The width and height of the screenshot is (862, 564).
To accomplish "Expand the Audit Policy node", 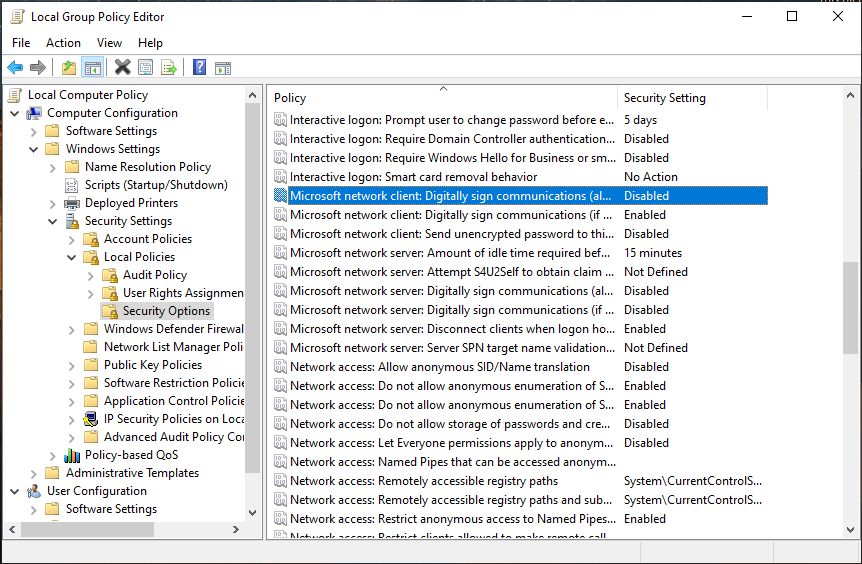I will pyautogui.click(x=91, y=276).
